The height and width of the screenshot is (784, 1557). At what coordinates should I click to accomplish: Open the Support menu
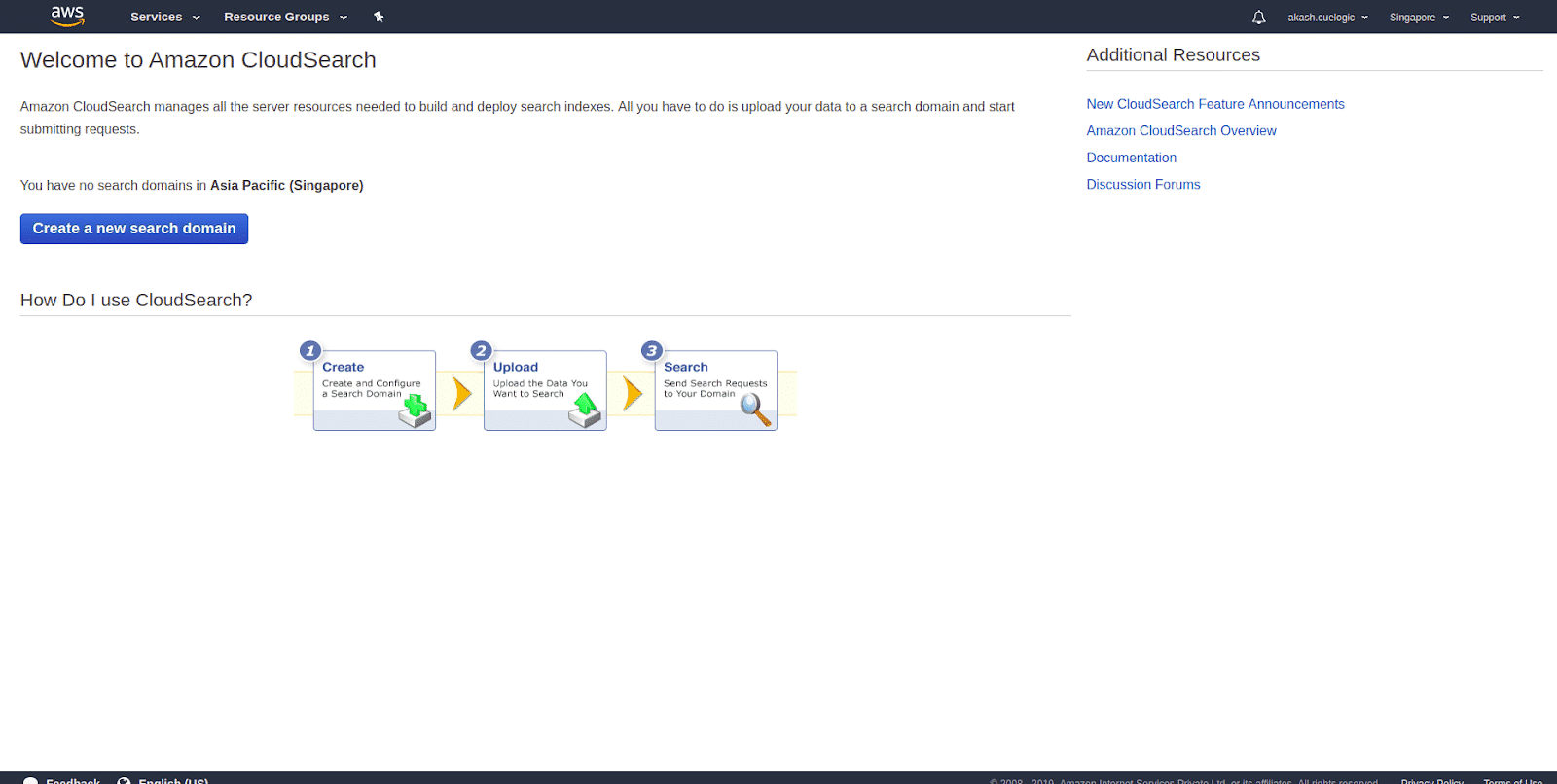click(1494, 18)
